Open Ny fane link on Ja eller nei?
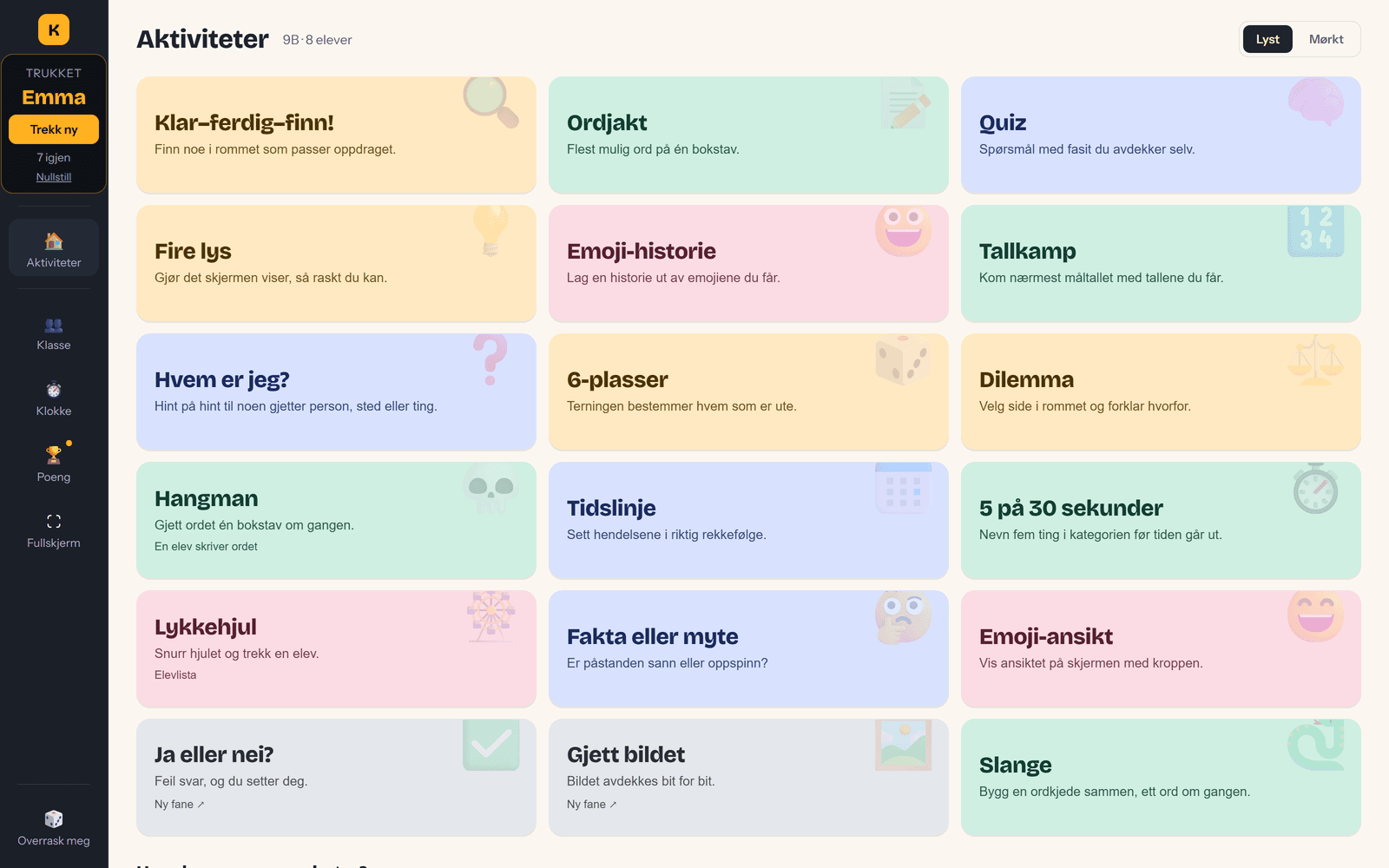The image size is (1389, 868). (x=179, y=804)
